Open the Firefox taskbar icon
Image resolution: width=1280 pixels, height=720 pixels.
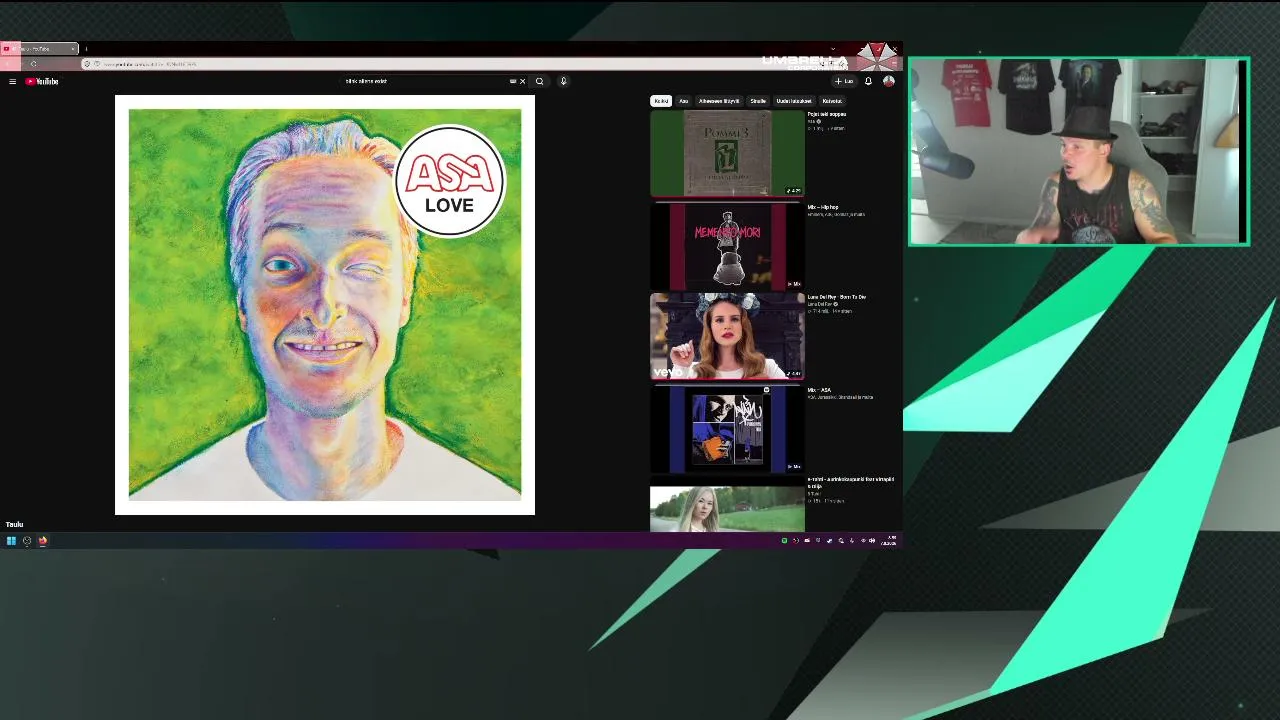43,541
